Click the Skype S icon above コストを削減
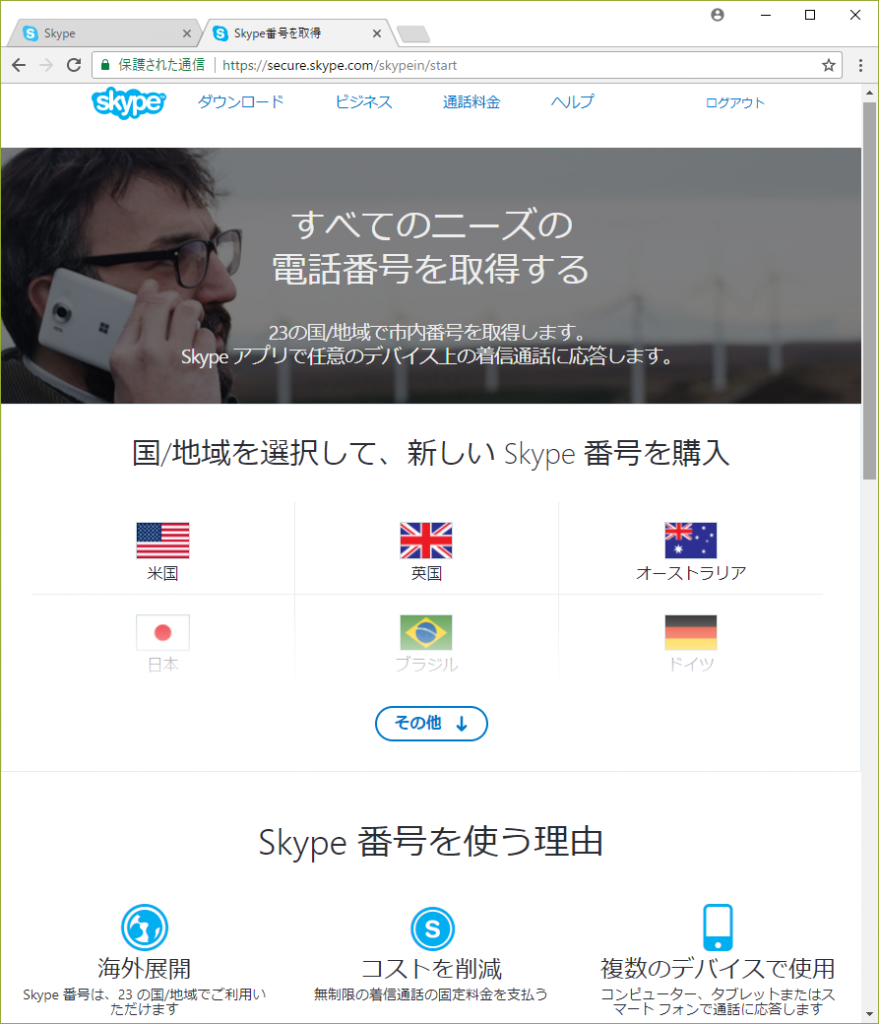The width and height of the screenshot is (879, 1024). [432, 929]
